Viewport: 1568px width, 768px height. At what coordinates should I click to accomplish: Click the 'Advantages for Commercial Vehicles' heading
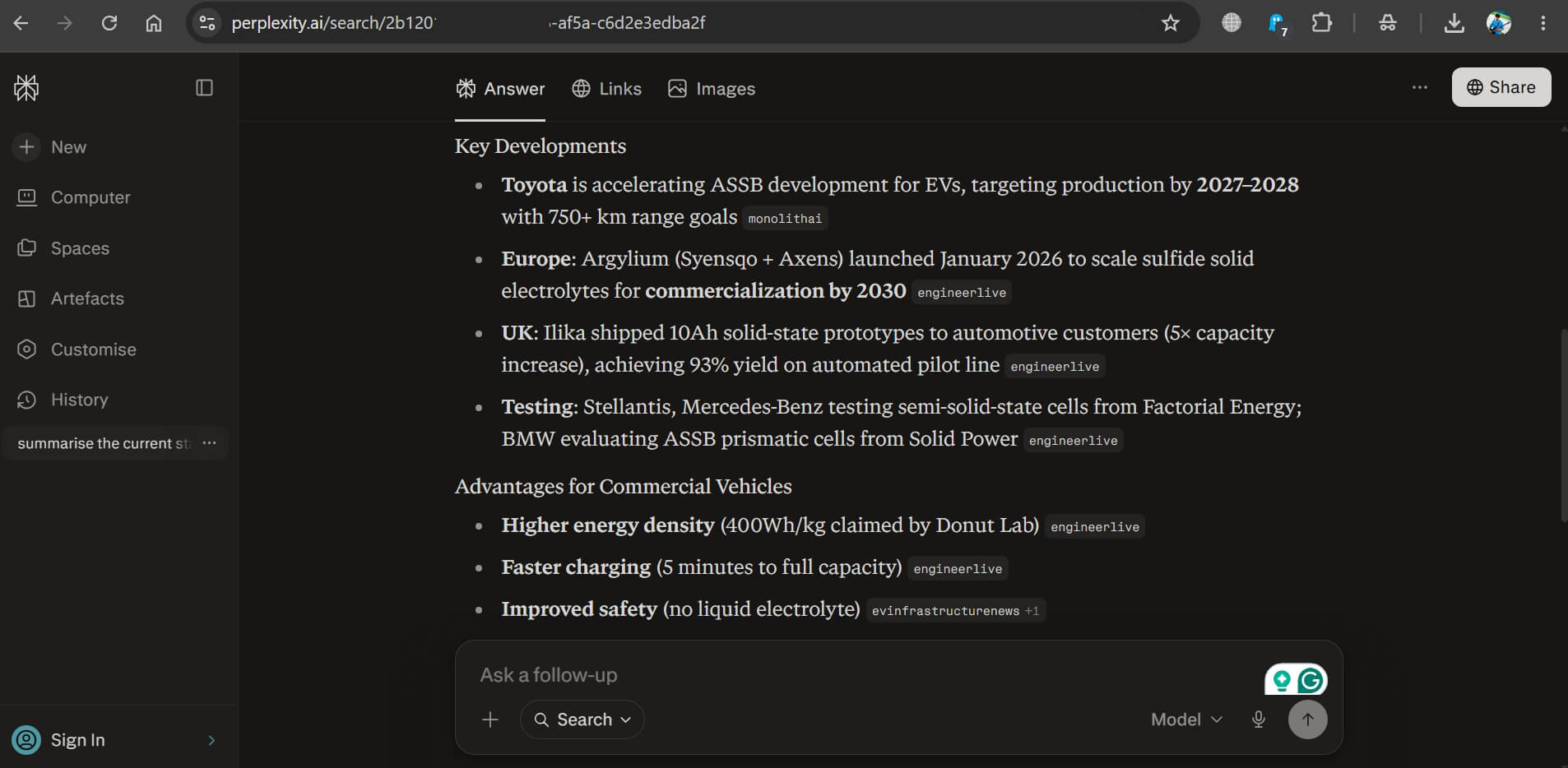click(624, 486)
